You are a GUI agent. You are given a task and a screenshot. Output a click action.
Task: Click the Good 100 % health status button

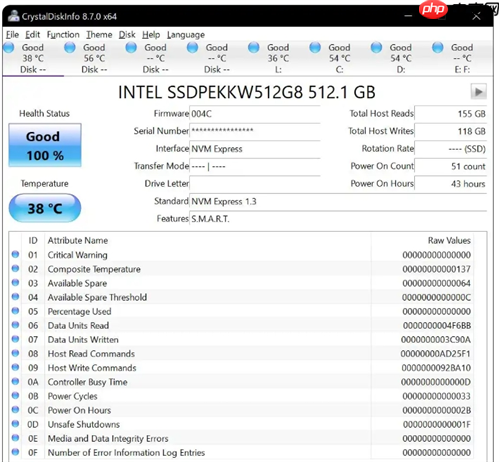tap(45, 145)
